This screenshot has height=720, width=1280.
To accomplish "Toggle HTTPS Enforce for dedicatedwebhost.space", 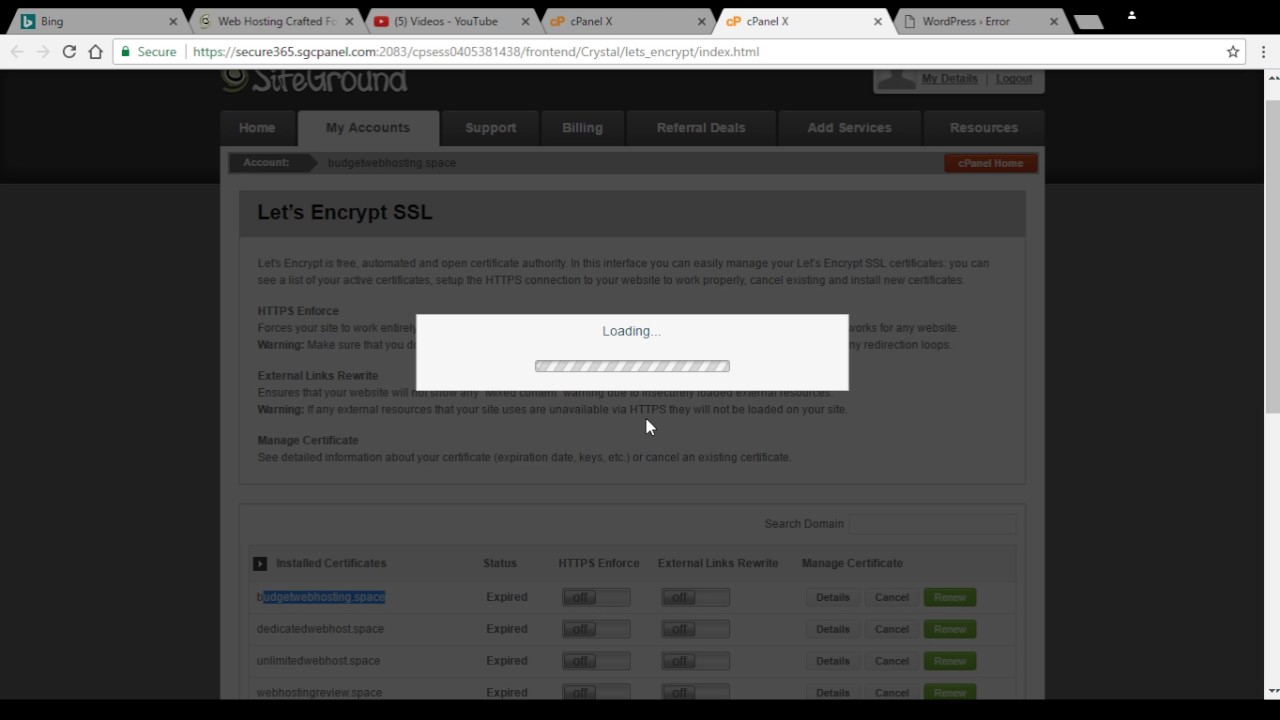I will click(x=596, y=630).
